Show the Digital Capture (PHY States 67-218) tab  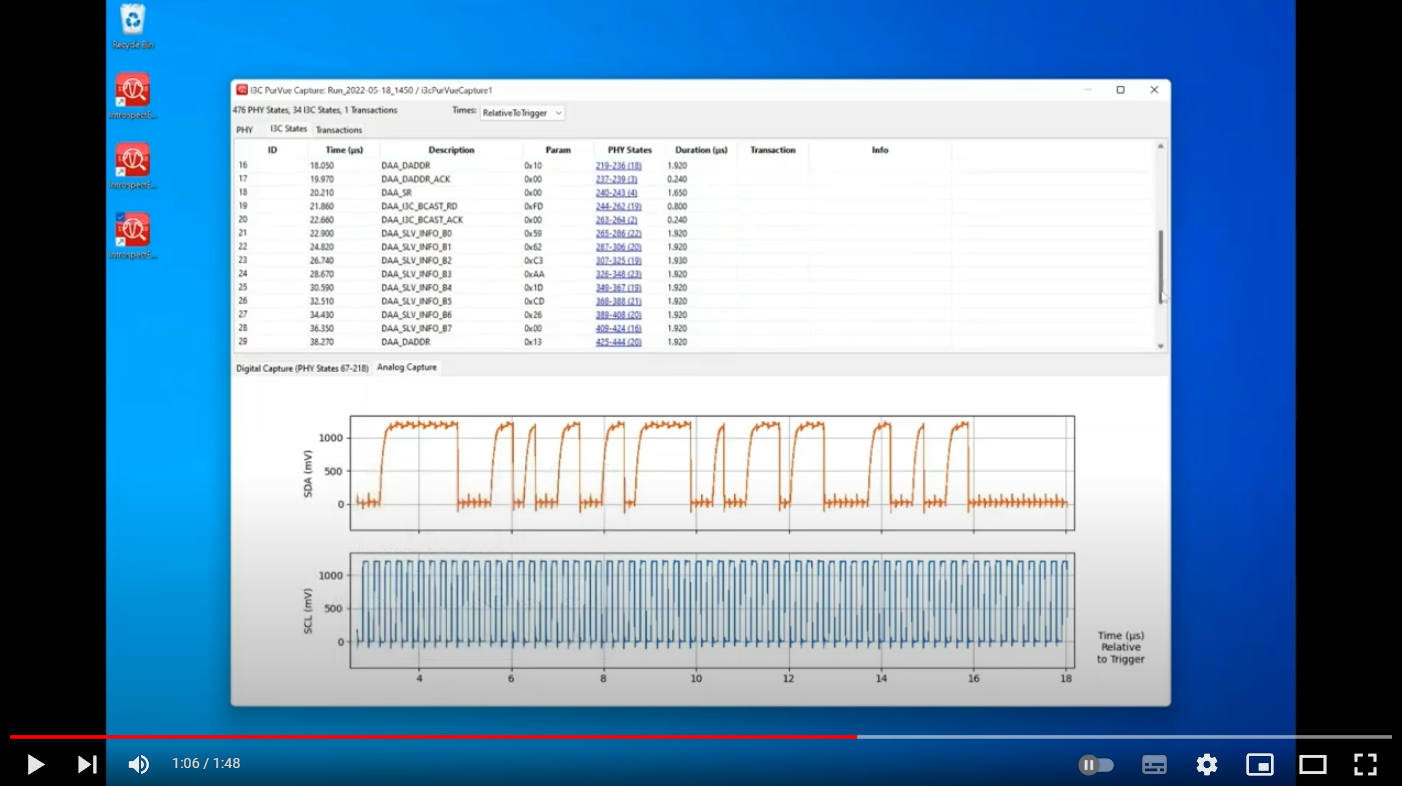coord(302,368)
